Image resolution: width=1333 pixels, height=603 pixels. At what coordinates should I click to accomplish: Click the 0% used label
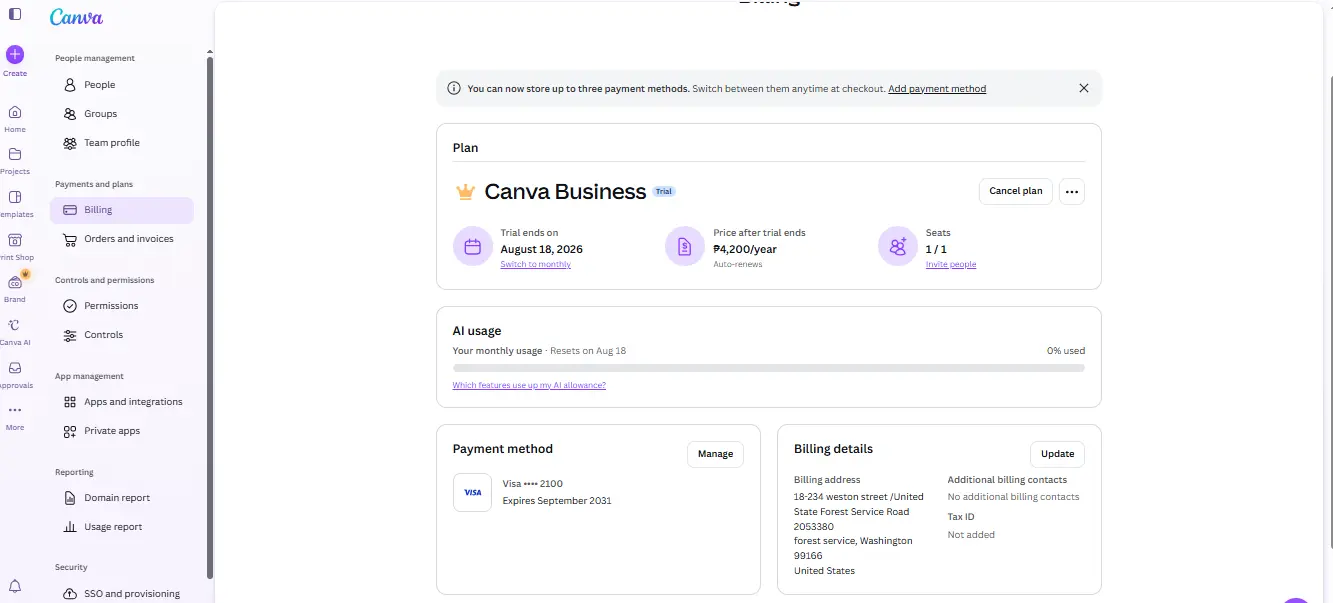(1066, 351)
